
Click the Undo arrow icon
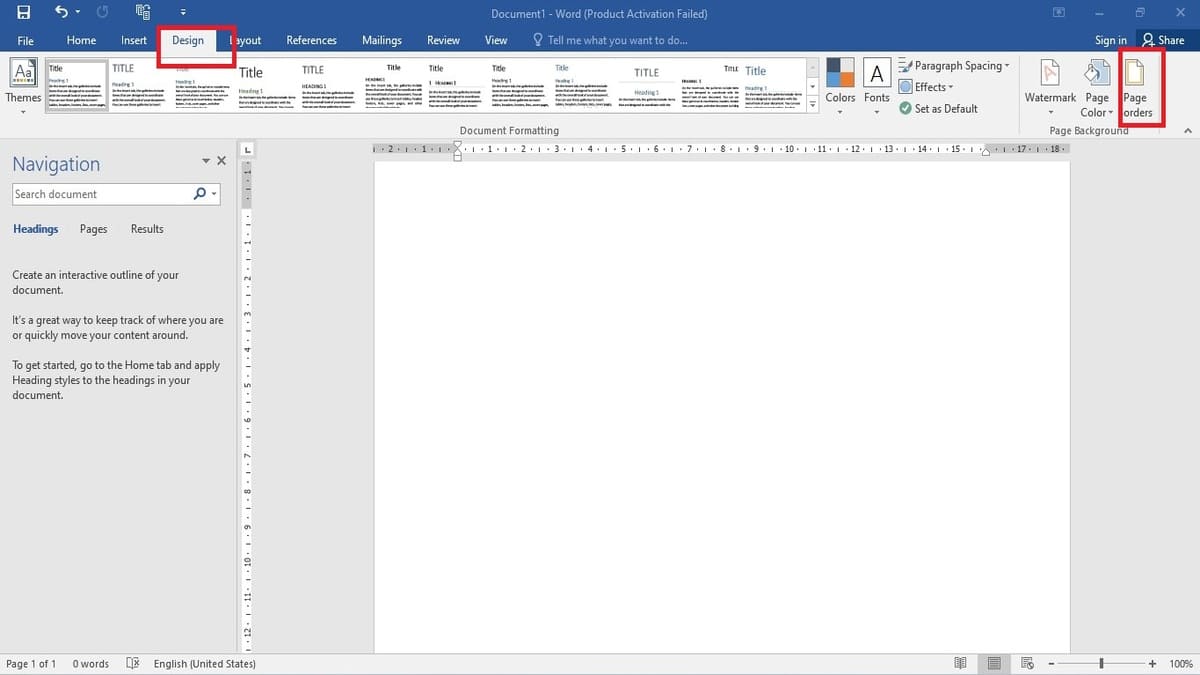[x=62, y=13]
